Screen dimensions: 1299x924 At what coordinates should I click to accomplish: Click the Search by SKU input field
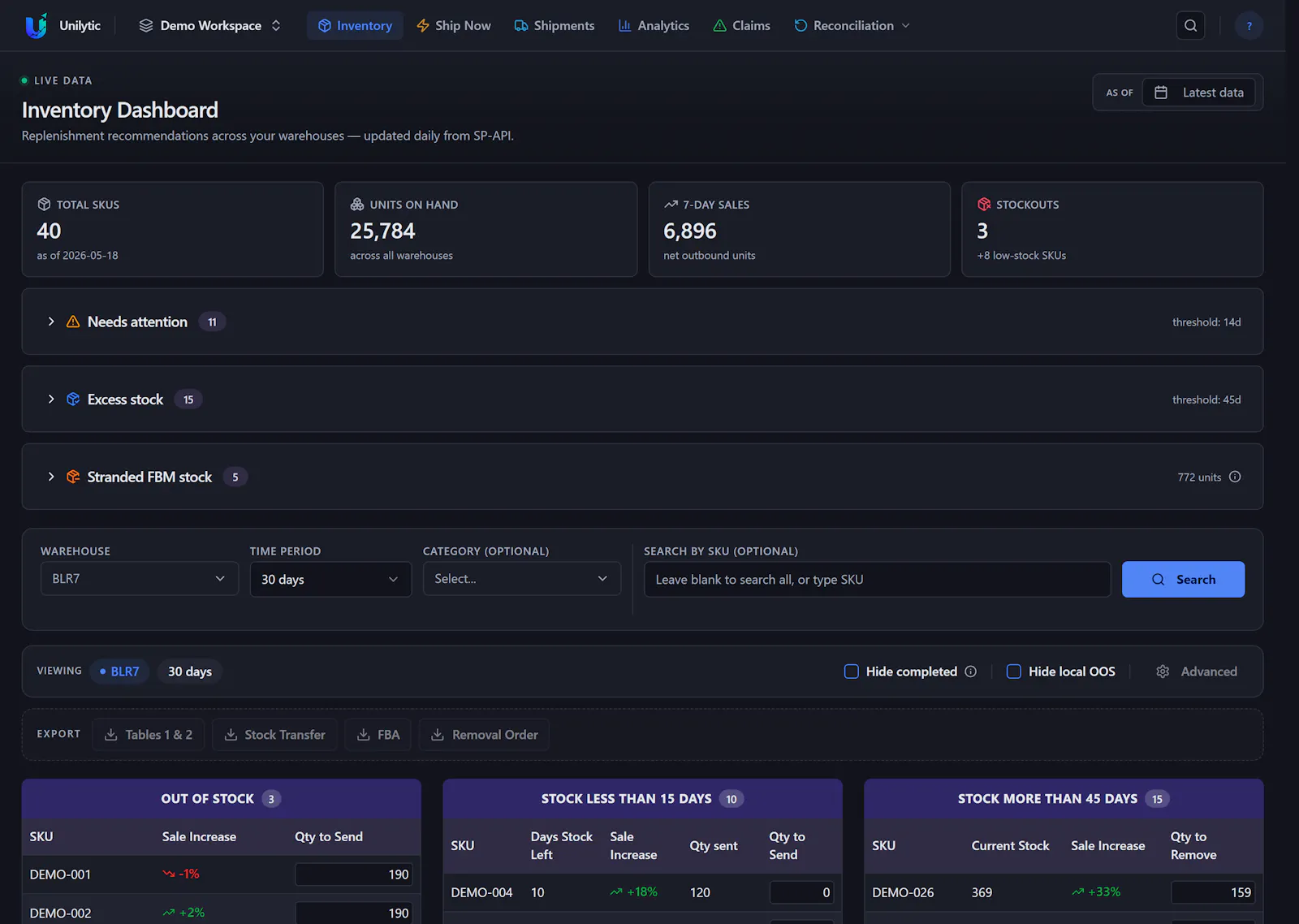coord(878,580)
